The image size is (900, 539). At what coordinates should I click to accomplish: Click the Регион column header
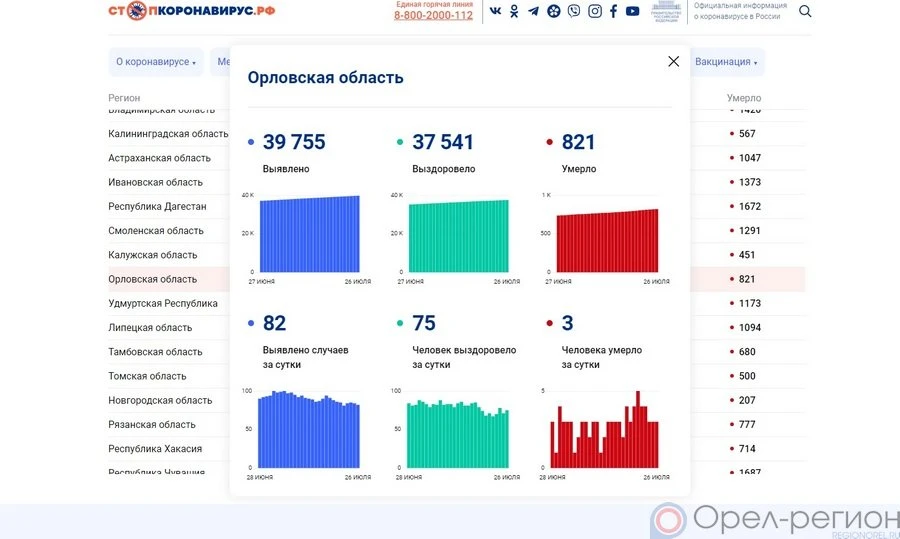(124, 98)
